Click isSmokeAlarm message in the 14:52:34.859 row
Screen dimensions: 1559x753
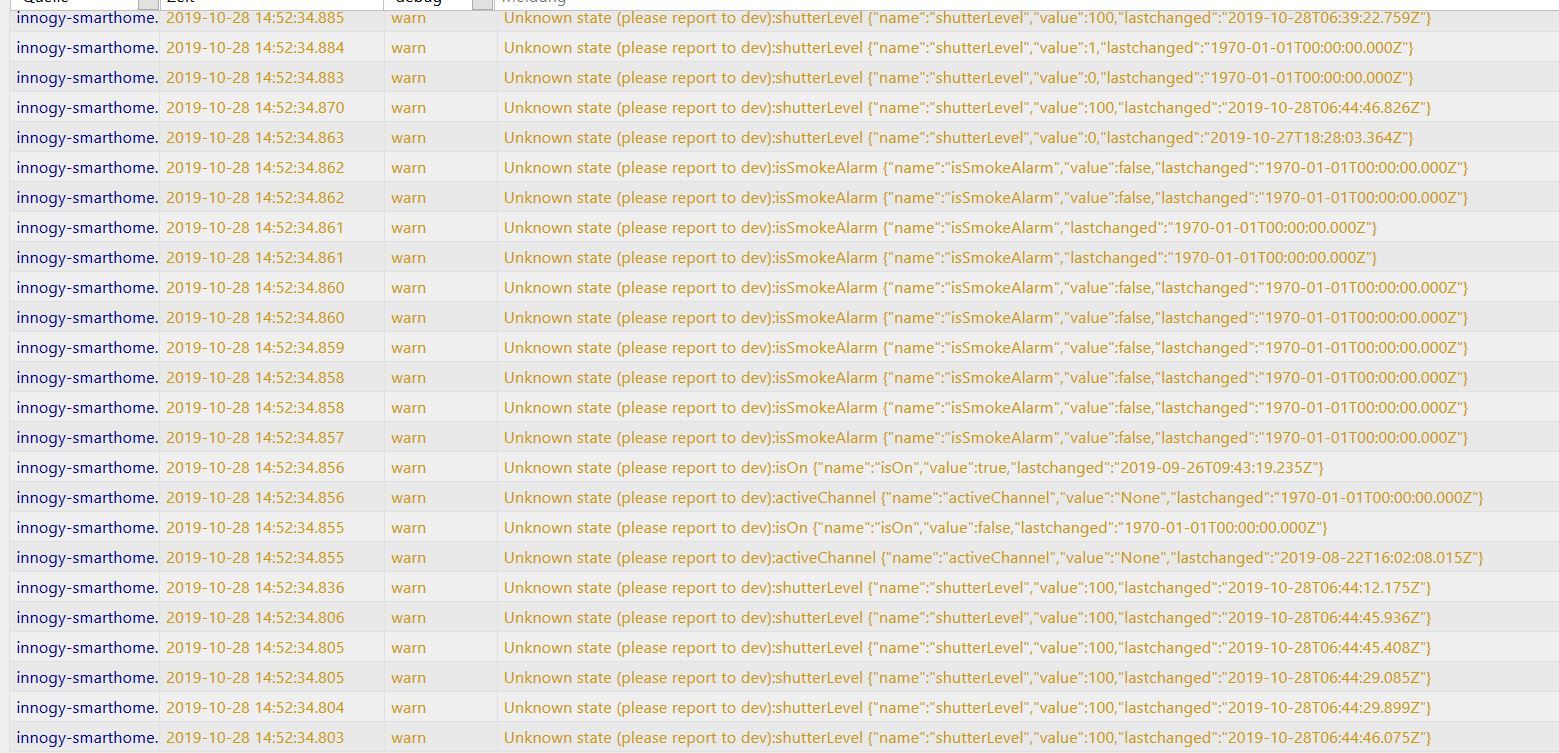click(986, 348)
